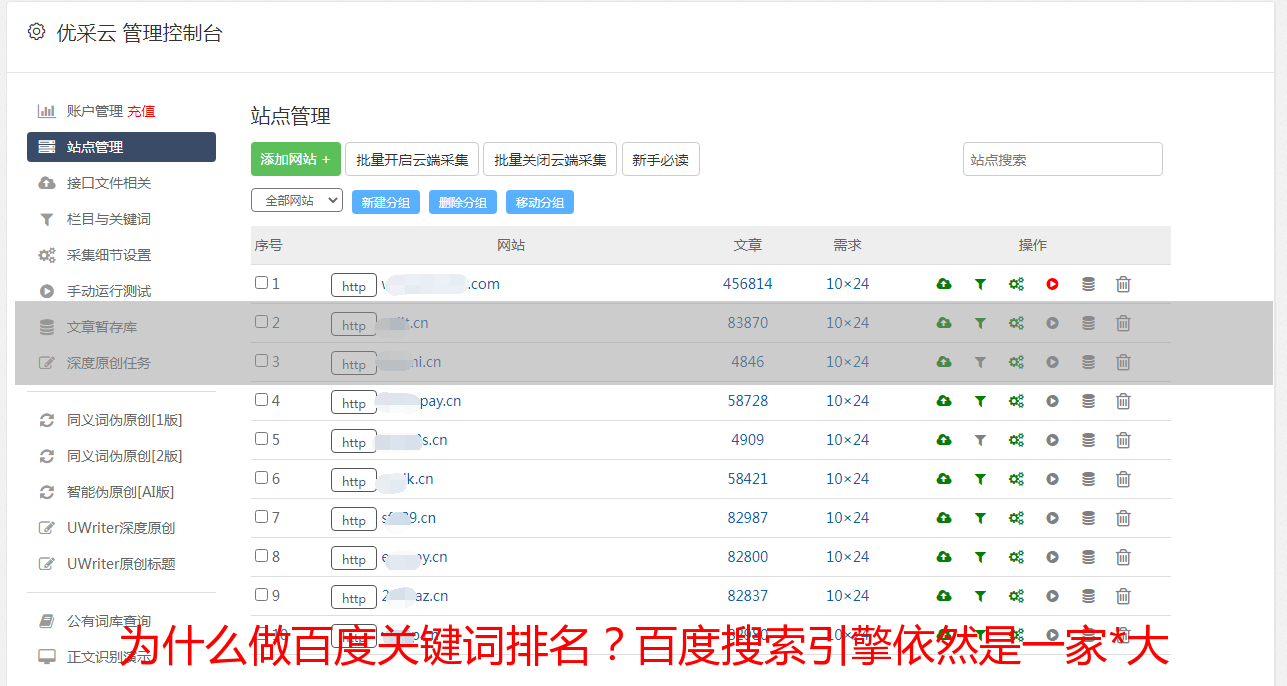Open the article database icon in row 1
Image resolution: width=1287 pixels, height=686 pixels.
(1088, 284)
